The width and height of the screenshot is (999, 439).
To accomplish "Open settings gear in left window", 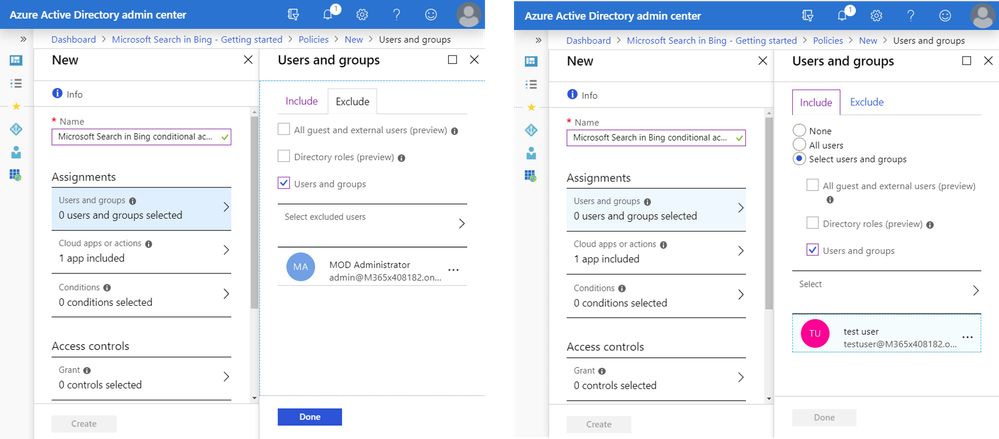I will point(362,14).
